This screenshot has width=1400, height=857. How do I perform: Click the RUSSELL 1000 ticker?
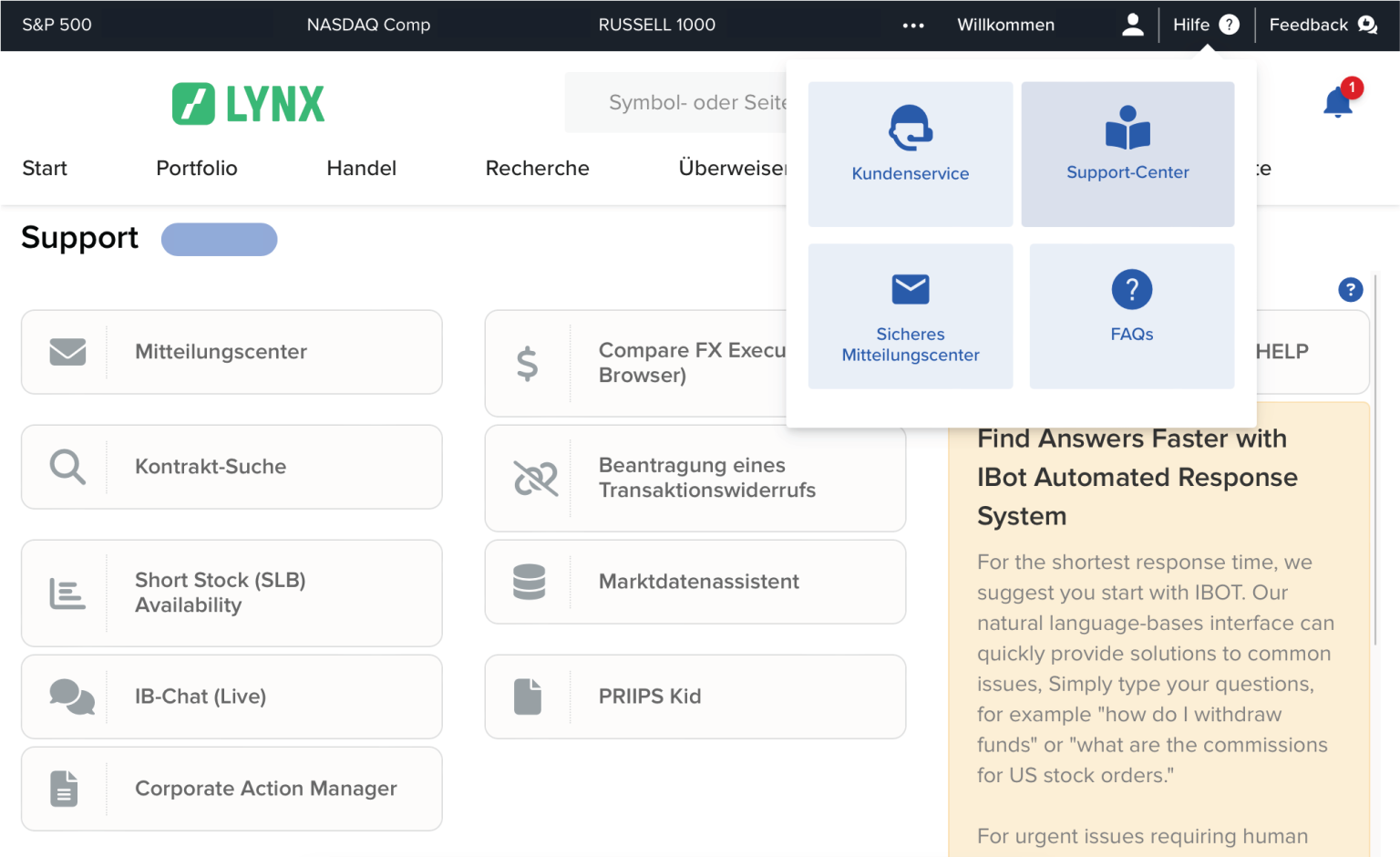[657, 25]
